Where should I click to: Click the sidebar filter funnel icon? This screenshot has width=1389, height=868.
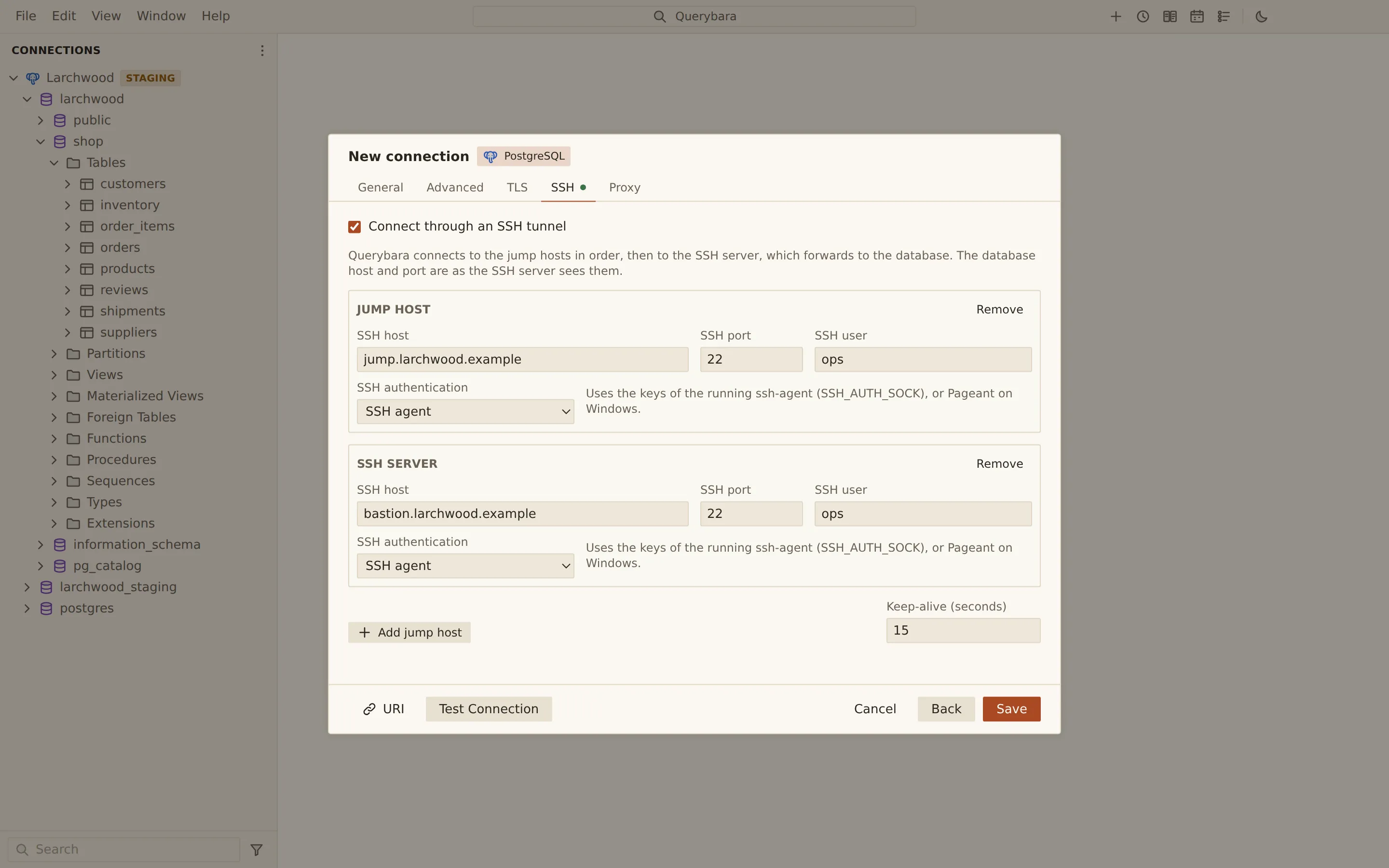click(257, 849)
